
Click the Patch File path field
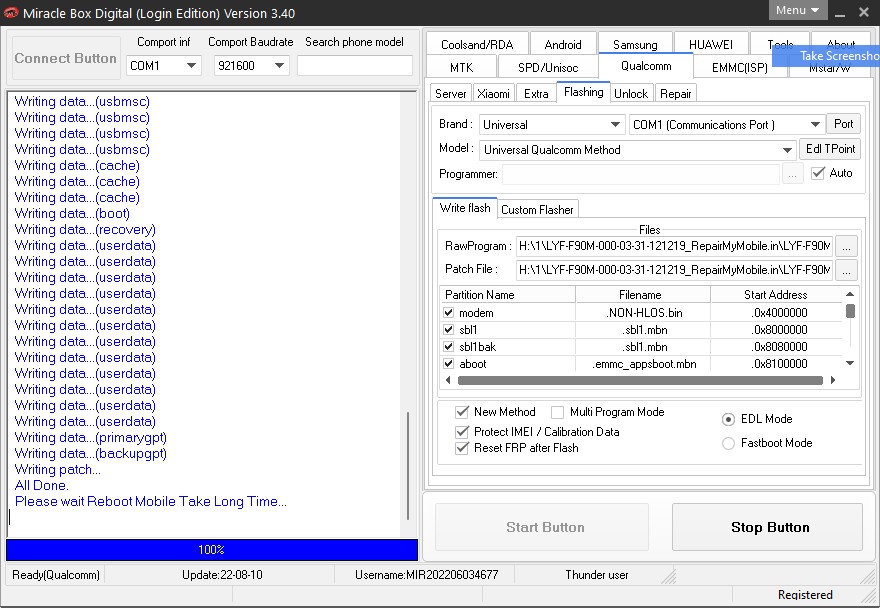pos(674,270)
